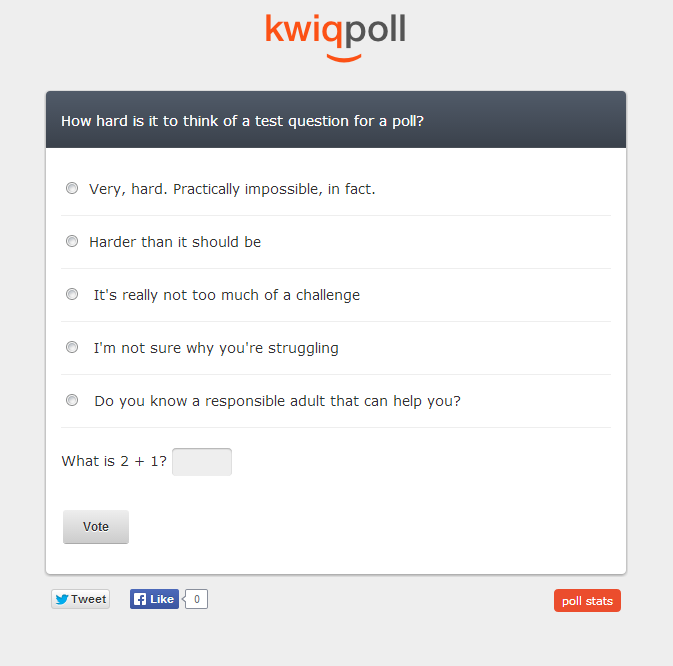The height and width of the screenshot is (666, 673).
Task: Click the kwiqpoll logo at top
Action: click(x=335, y=37)
